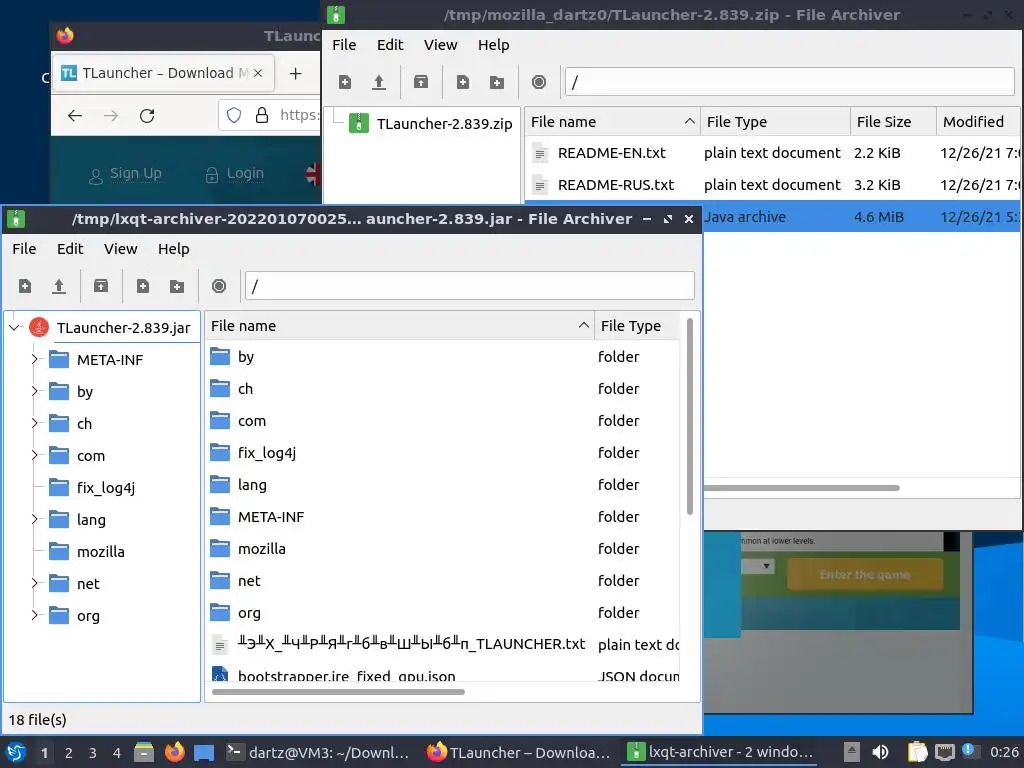Open the Help menu in the jar File Archiver window
1024x768 pixels.
pyautogui.click(x=174, y=249)
